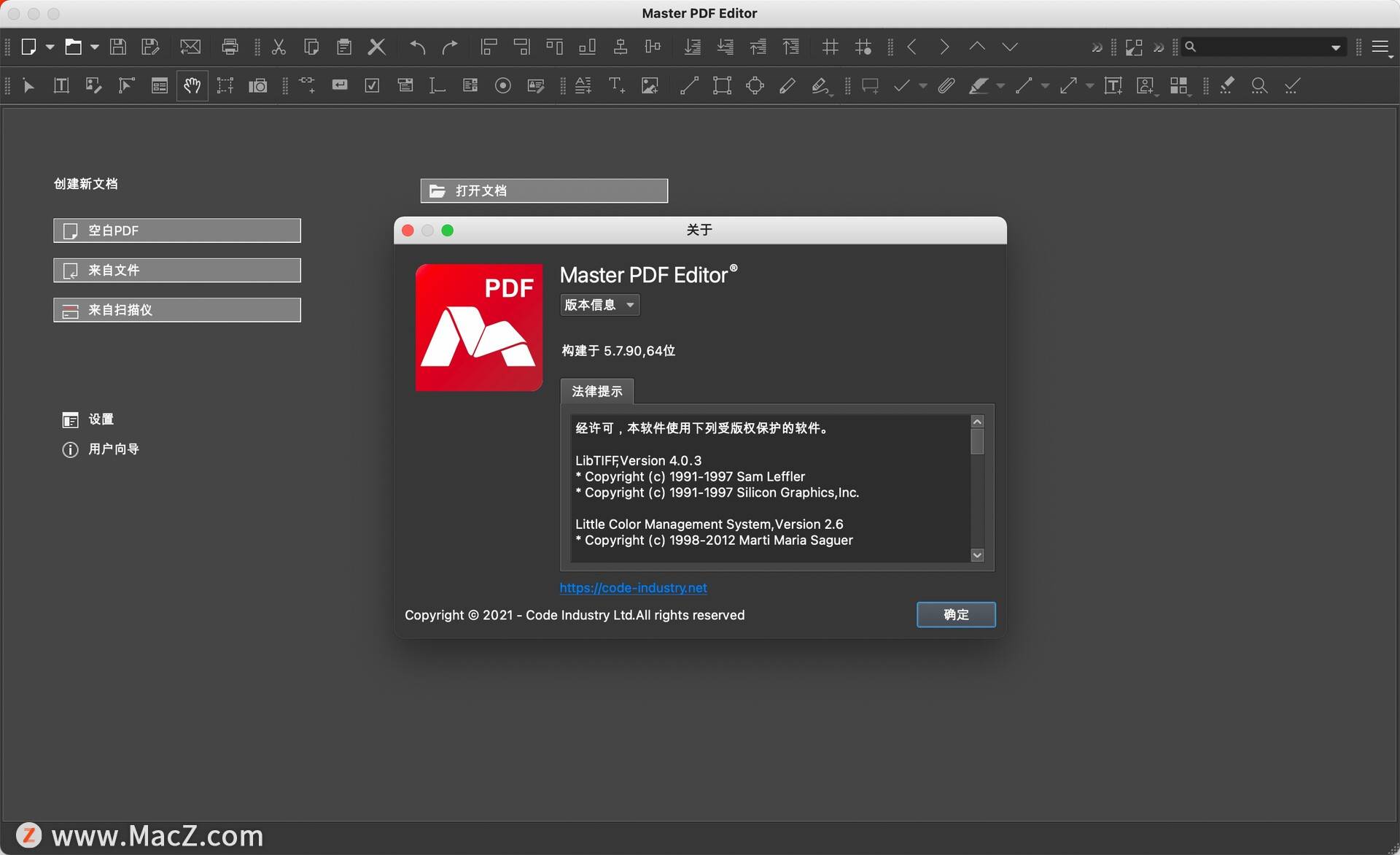Select the Snapshot camera tool
This screenshot has width=1400, height=855.
click(x=257, y=85)
